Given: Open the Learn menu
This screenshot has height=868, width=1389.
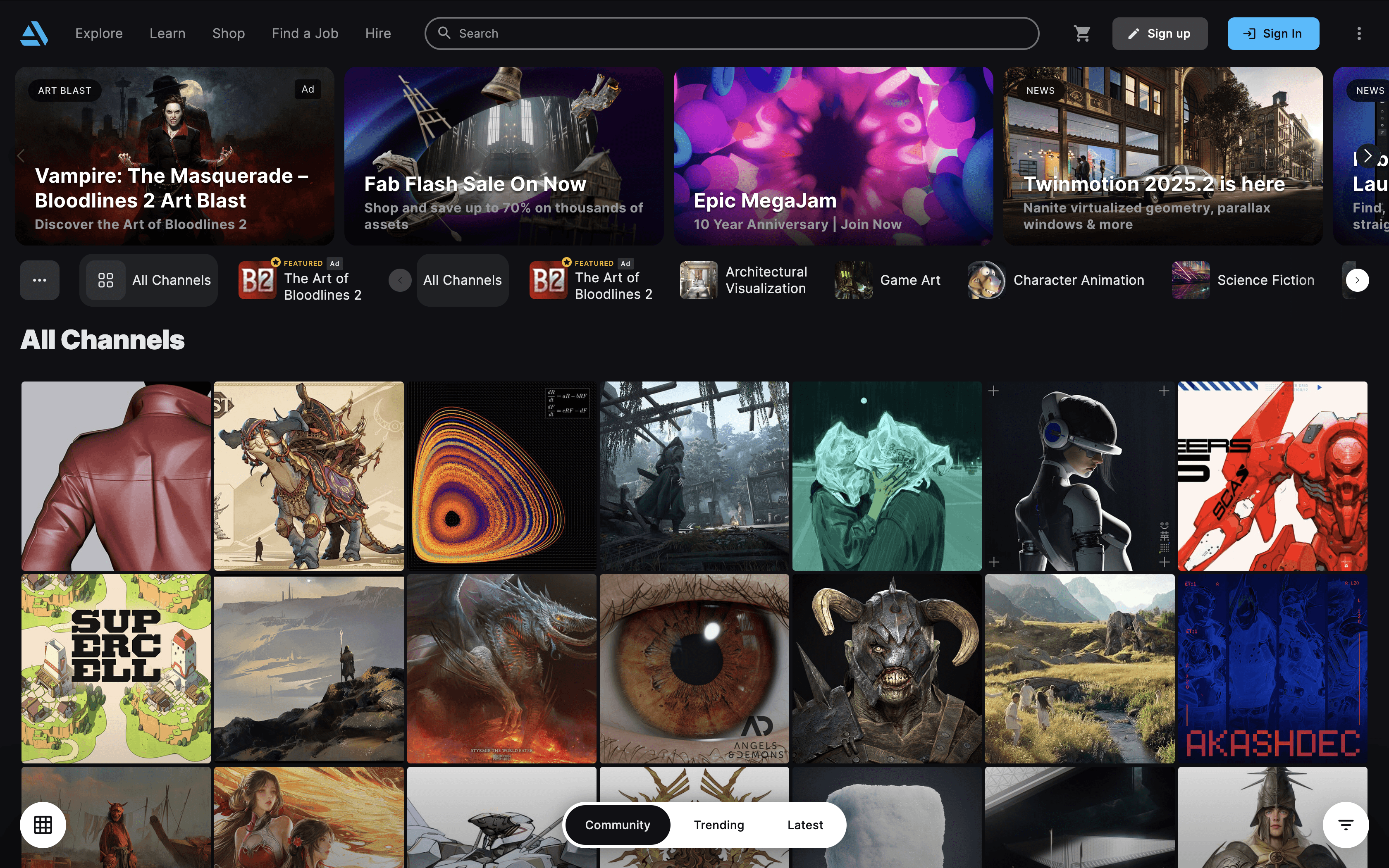Looking at the screenshot, I should tap(167, 33).
